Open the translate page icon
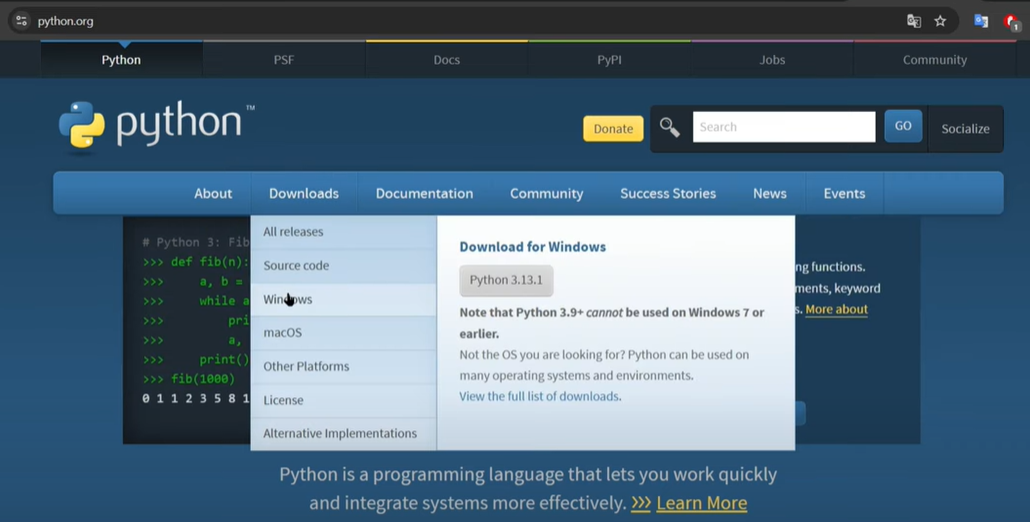Viewport: 1030px width, 522px height. [x=914, y=21]
